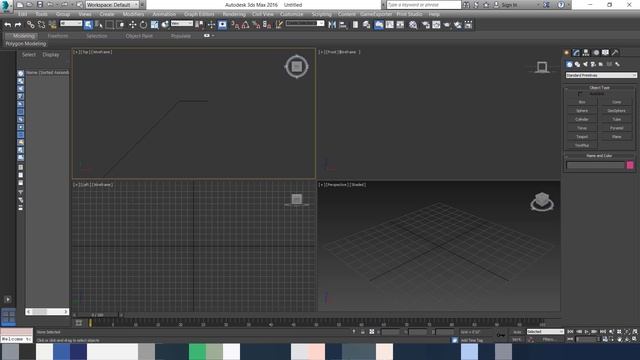Create a Teapot primitive
The image size is (640, 360).
[582, 136]
